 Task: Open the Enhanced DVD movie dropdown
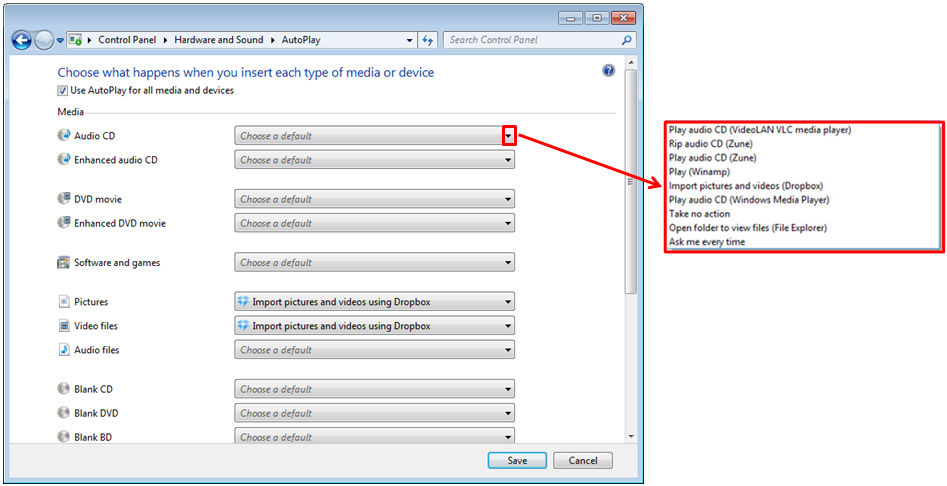tap(374, 223)
